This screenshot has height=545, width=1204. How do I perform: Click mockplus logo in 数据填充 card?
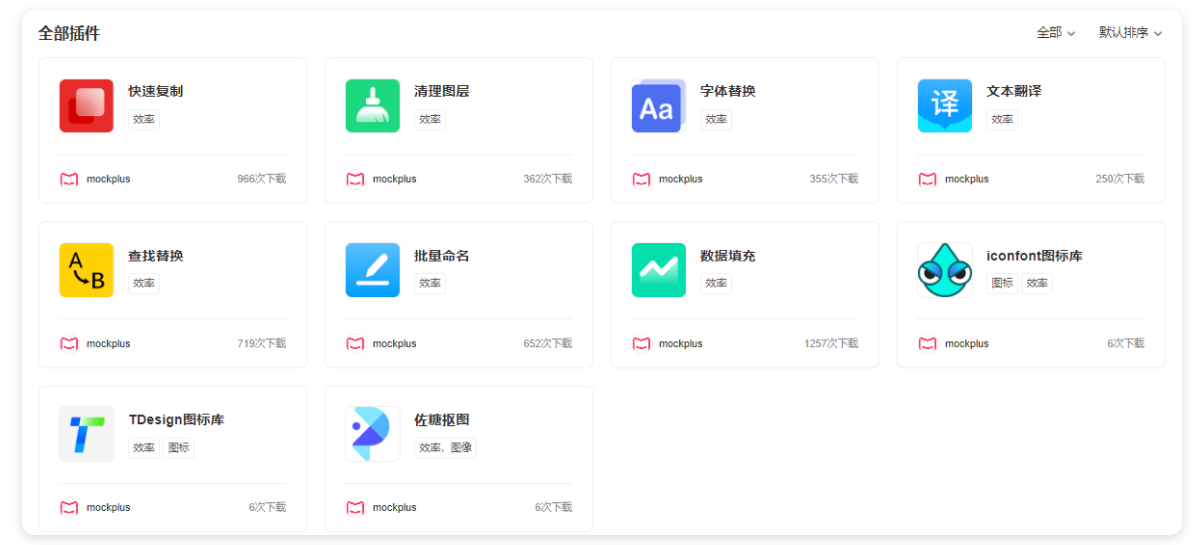point(641,343)
